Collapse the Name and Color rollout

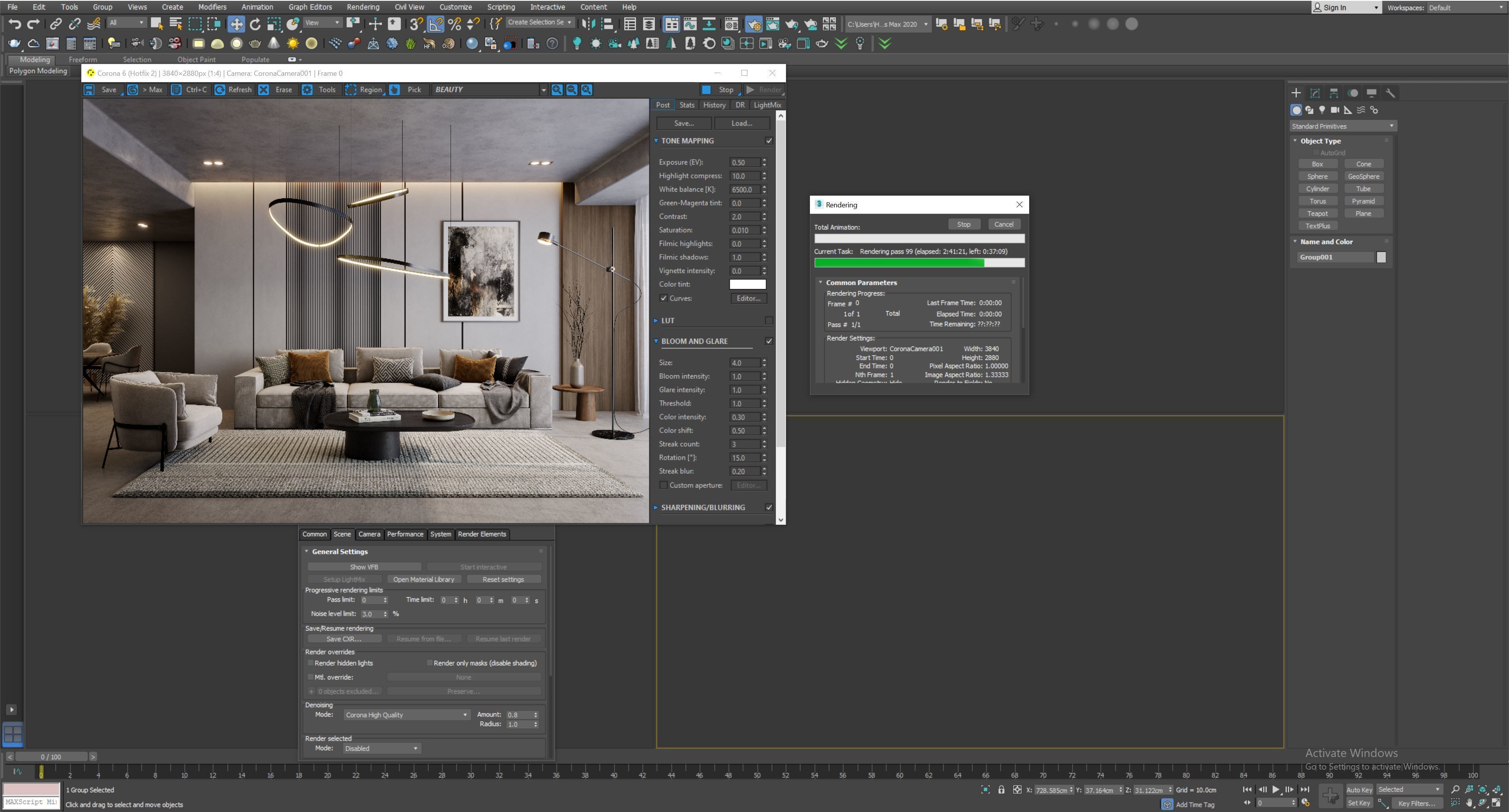(1295, 242)
